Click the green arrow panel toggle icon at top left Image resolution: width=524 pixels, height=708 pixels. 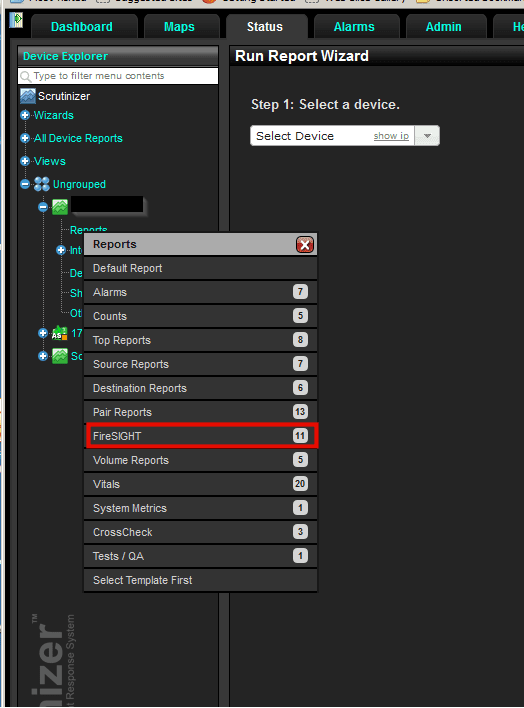pyautogui.click(x=16, y=19)
